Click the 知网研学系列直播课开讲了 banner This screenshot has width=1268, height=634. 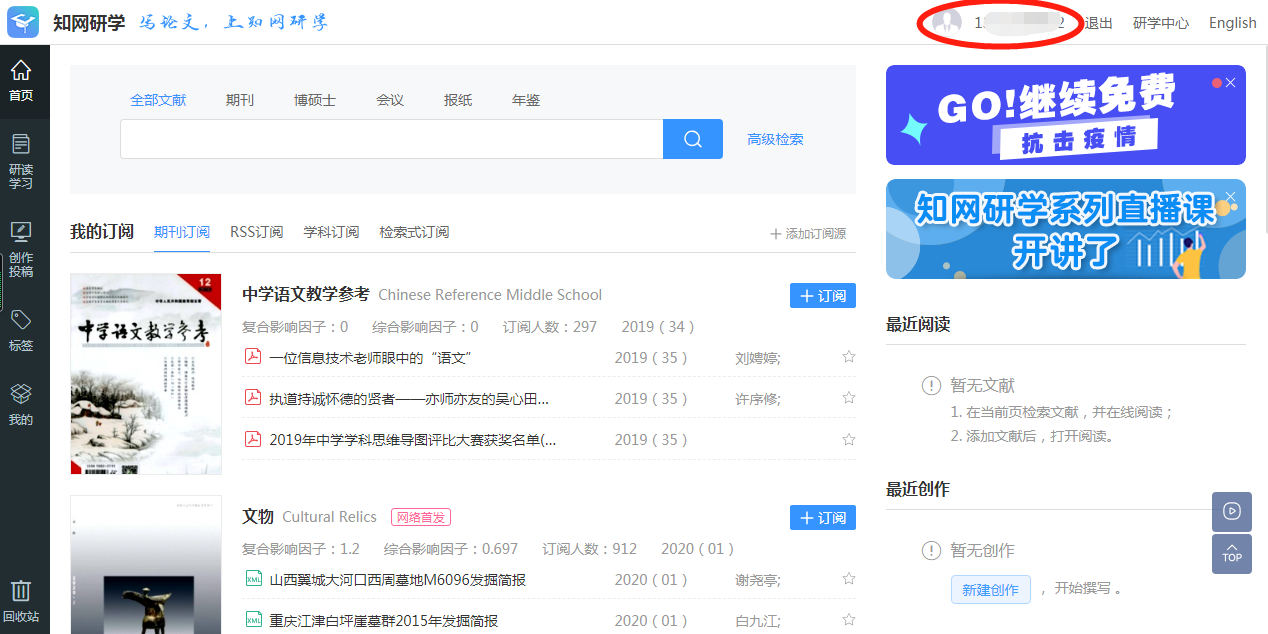tap(1066, 229)
